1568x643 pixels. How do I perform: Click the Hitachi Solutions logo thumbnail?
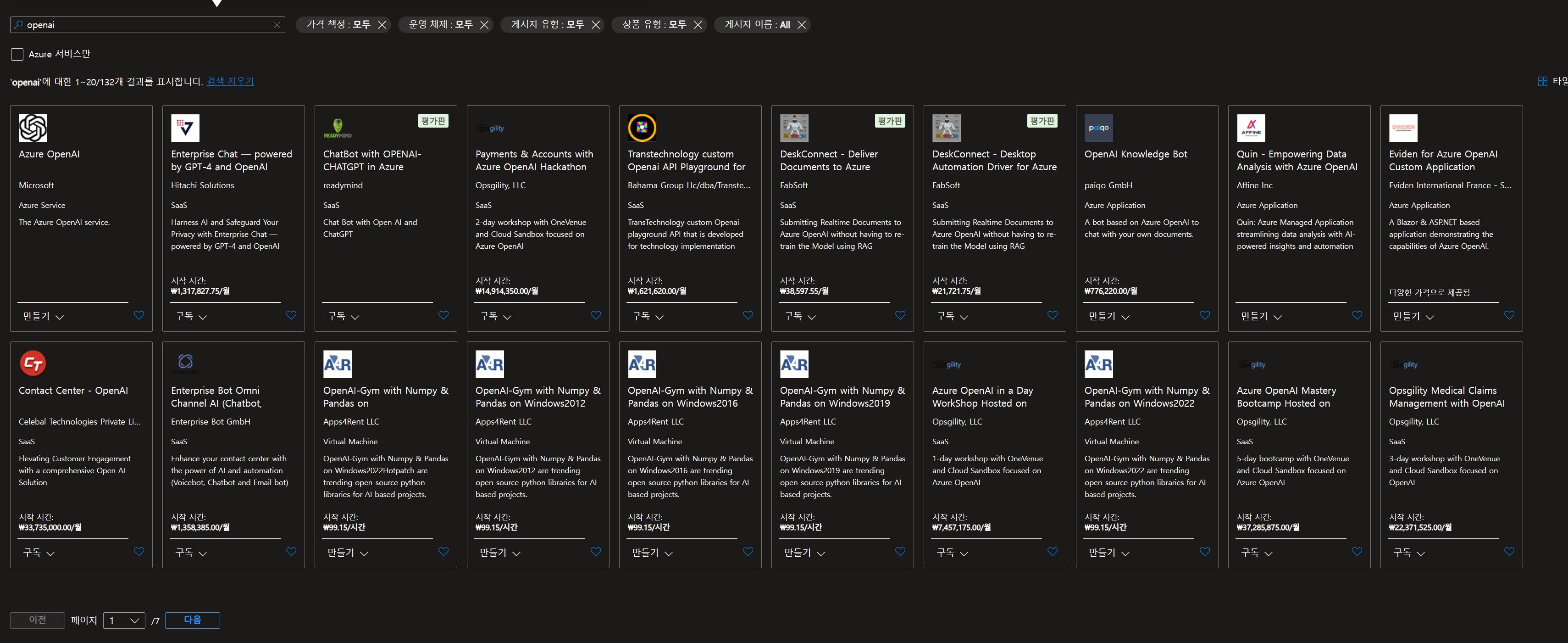[185, 128]
